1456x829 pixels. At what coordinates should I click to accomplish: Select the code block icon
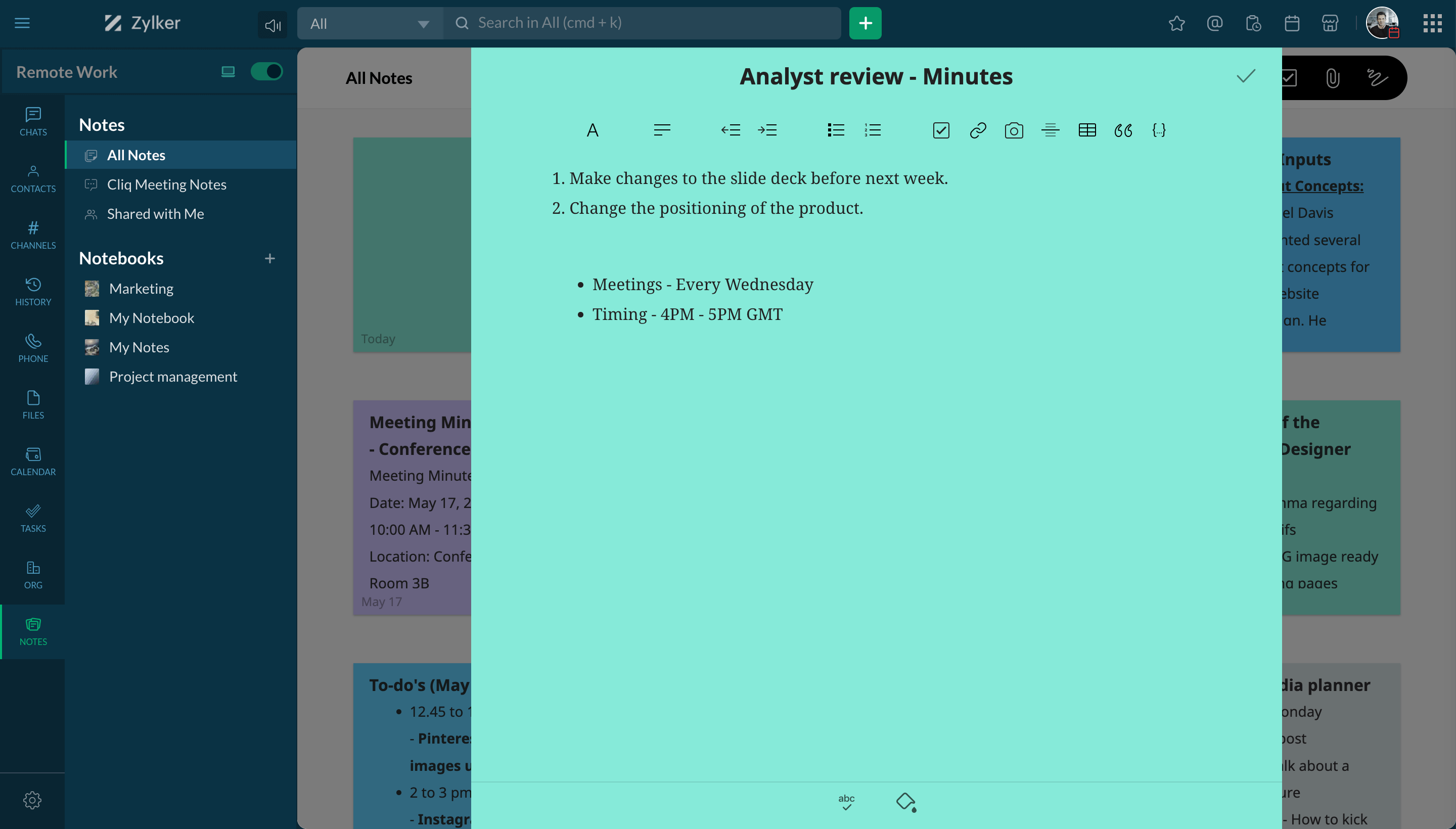click(1158, 130)
